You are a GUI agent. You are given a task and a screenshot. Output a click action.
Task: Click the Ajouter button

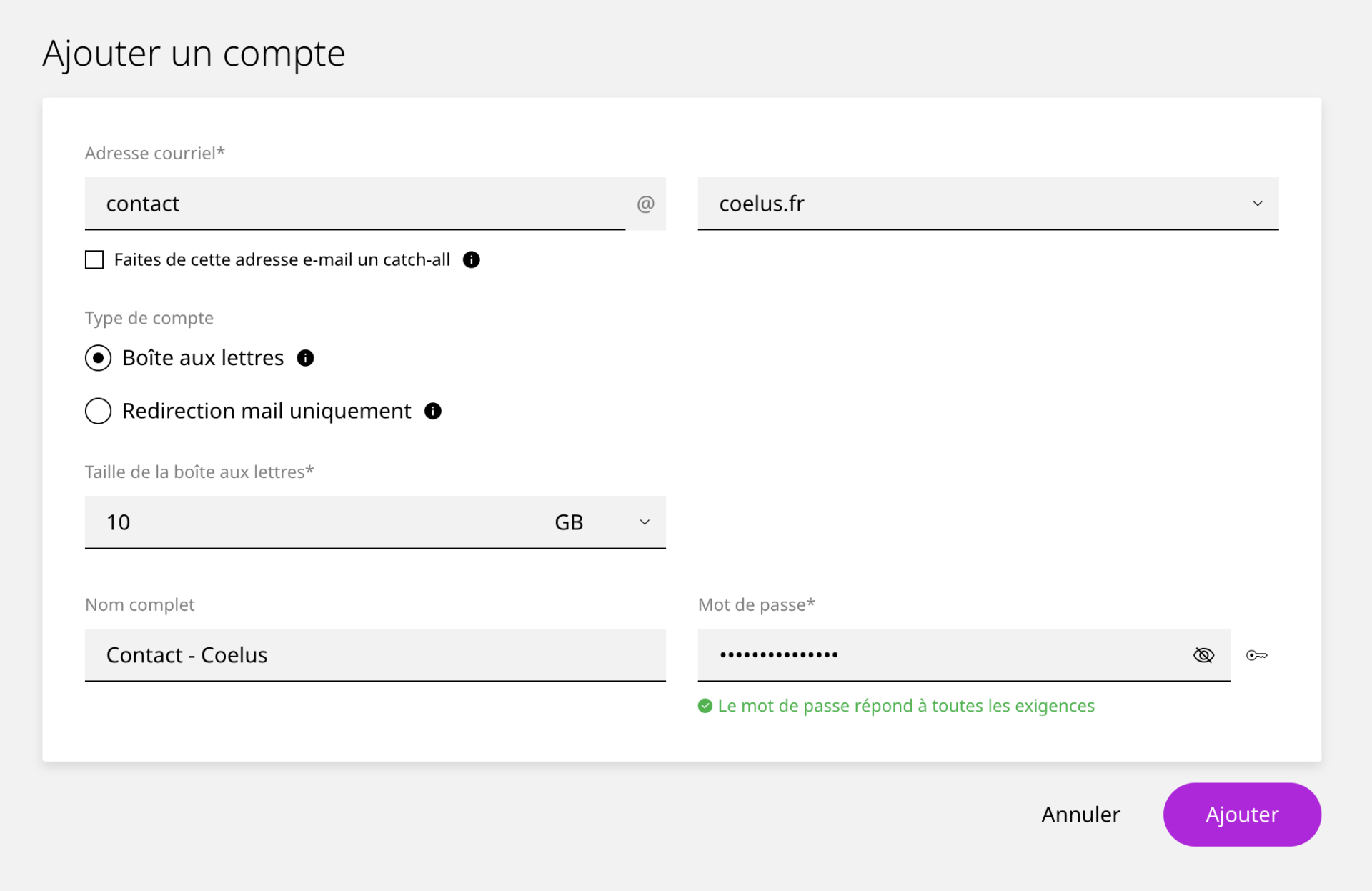1242,814
